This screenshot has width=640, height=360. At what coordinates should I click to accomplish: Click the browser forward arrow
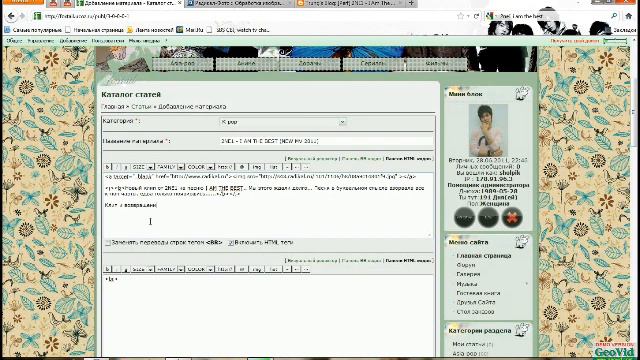point(22,16)
